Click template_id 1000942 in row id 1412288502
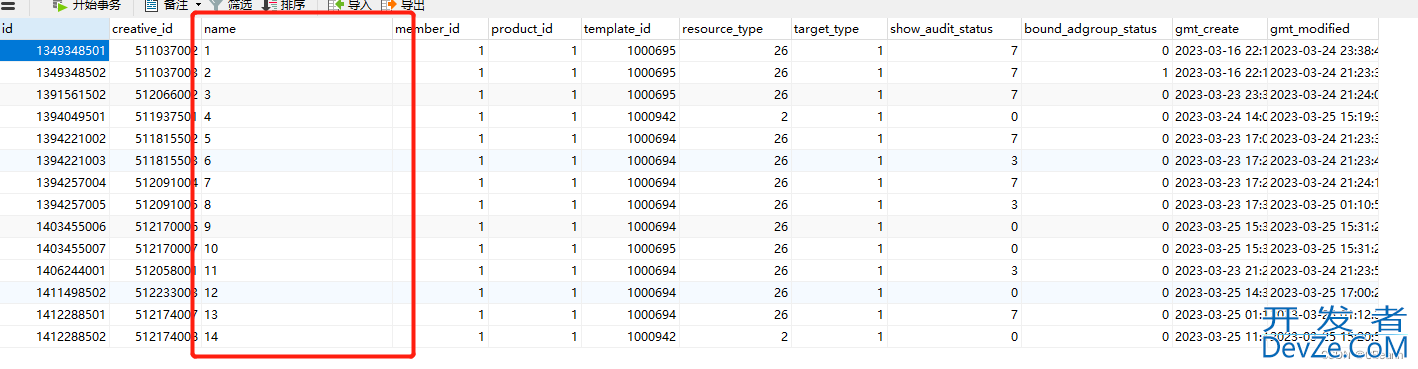The image size is (1418, 369). click(629, 337)
